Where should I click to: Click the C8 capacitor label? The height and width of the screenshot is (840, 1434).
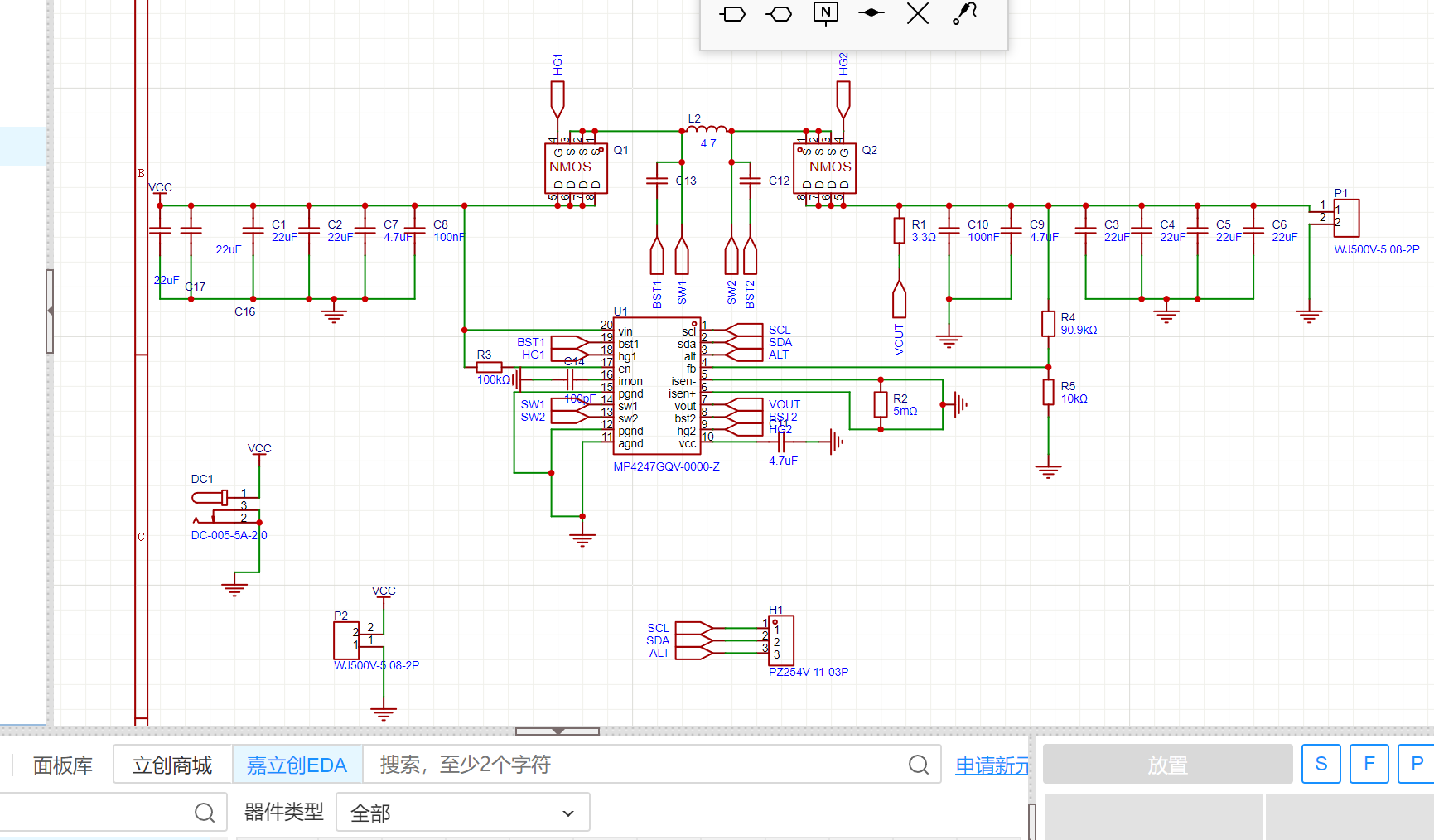(440, 224)
